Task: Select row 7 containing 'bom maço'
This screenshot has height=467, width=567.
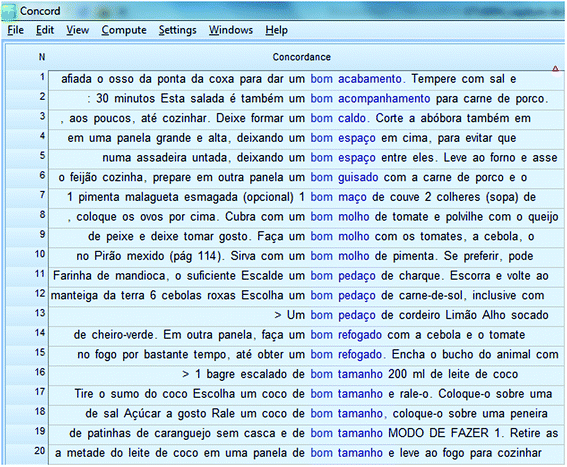Action: pyautogui.click(x=306, y=197)
